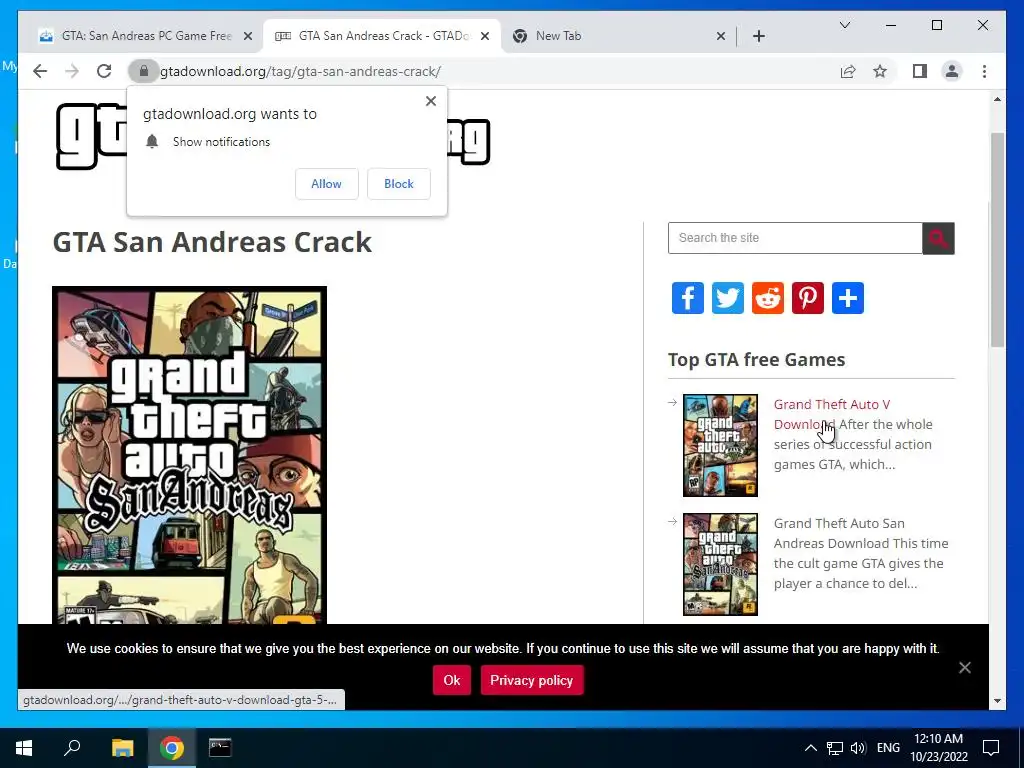Reload the current page

point(104,71)
